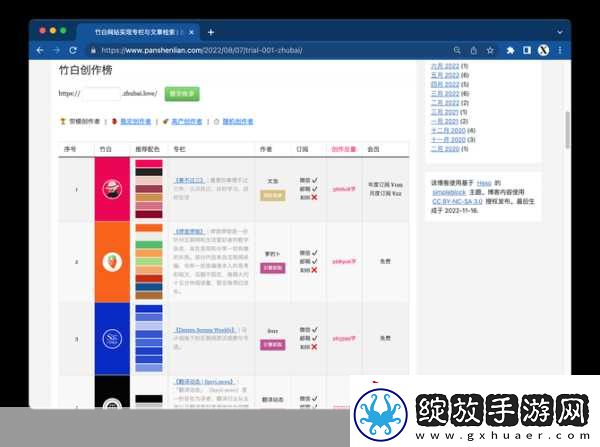Click the padlock icon in the address bar
This screenshot has height=447, width=600.
tap(93, 51)
